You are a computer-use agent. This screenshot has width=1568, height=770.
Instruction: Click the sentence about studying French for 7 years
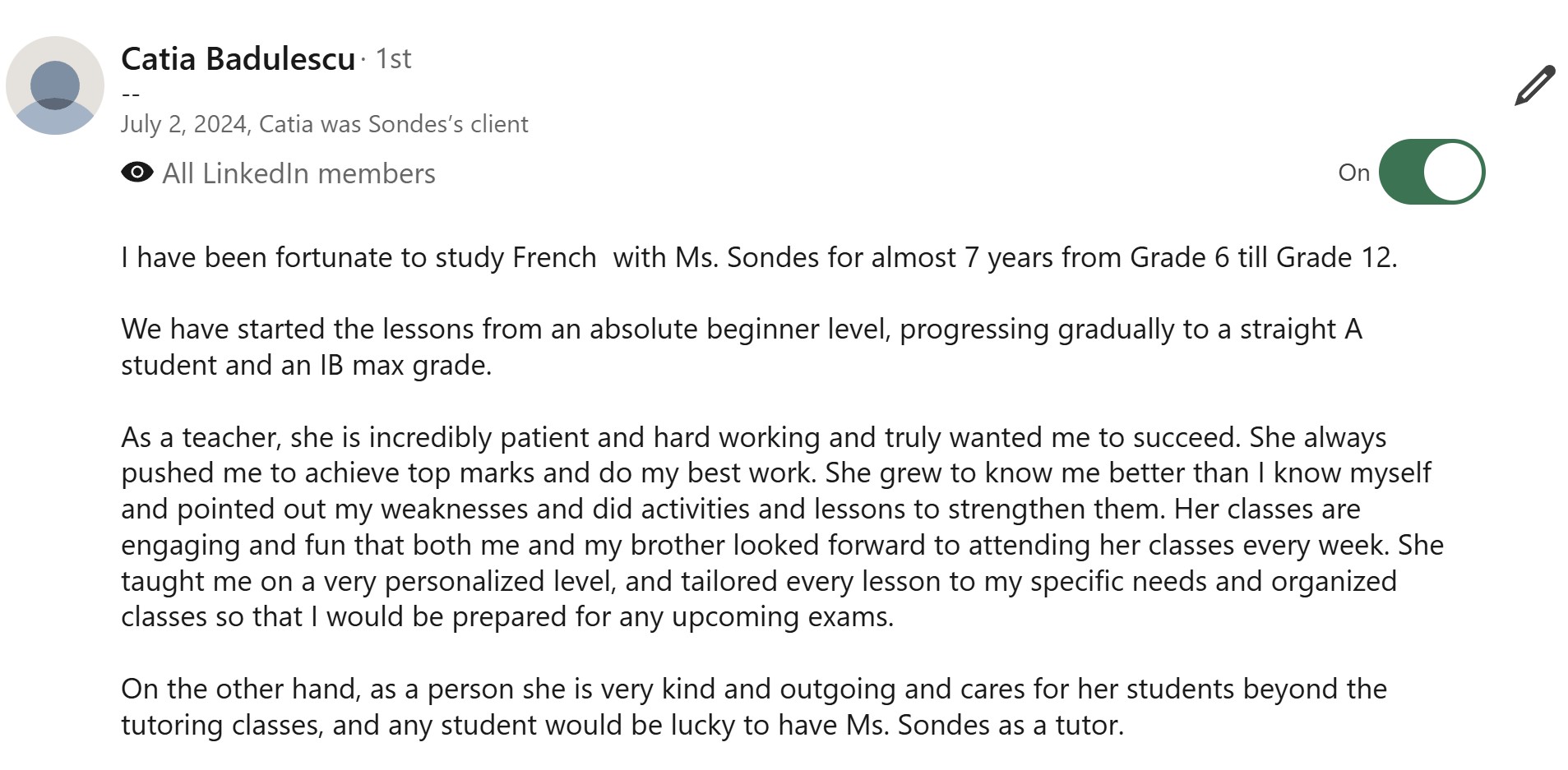758,258
